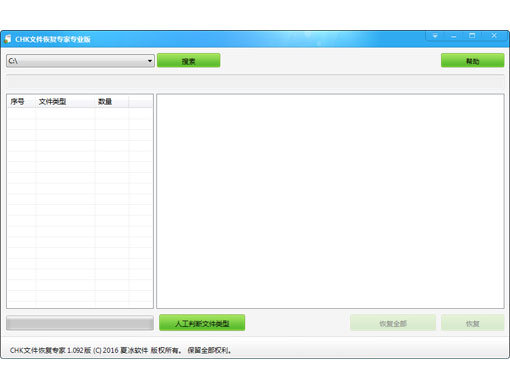Minimize the CHK recovery window
The width and height of the screenshot is (510, 390).
click(453, 36)
